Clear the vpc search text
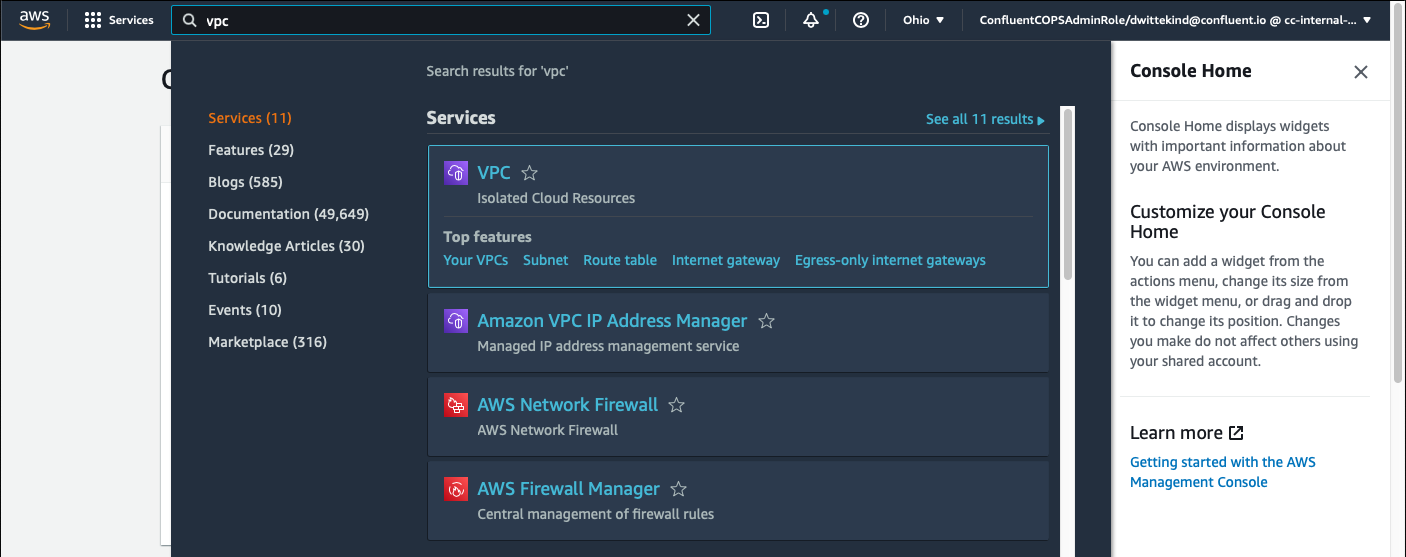 coord(693,20)
